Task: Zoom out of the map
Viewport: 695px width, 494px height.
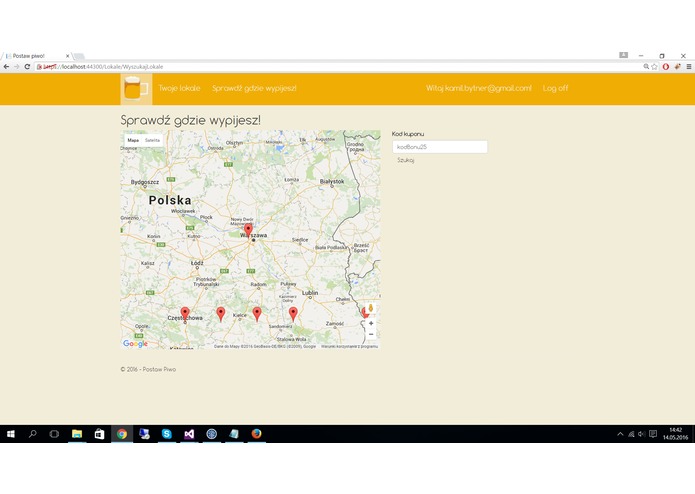Action: 371,335
